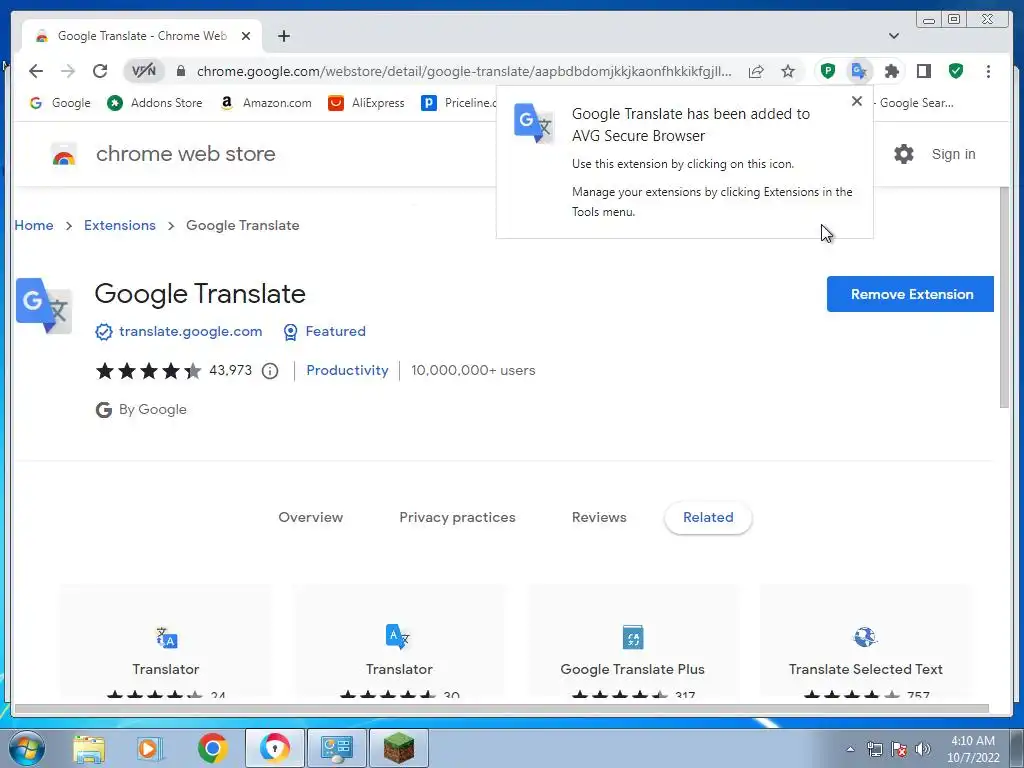Launch Google Chrome from the taskbar
This screenshot has height=768, width=1024.
tap(212, 748)
